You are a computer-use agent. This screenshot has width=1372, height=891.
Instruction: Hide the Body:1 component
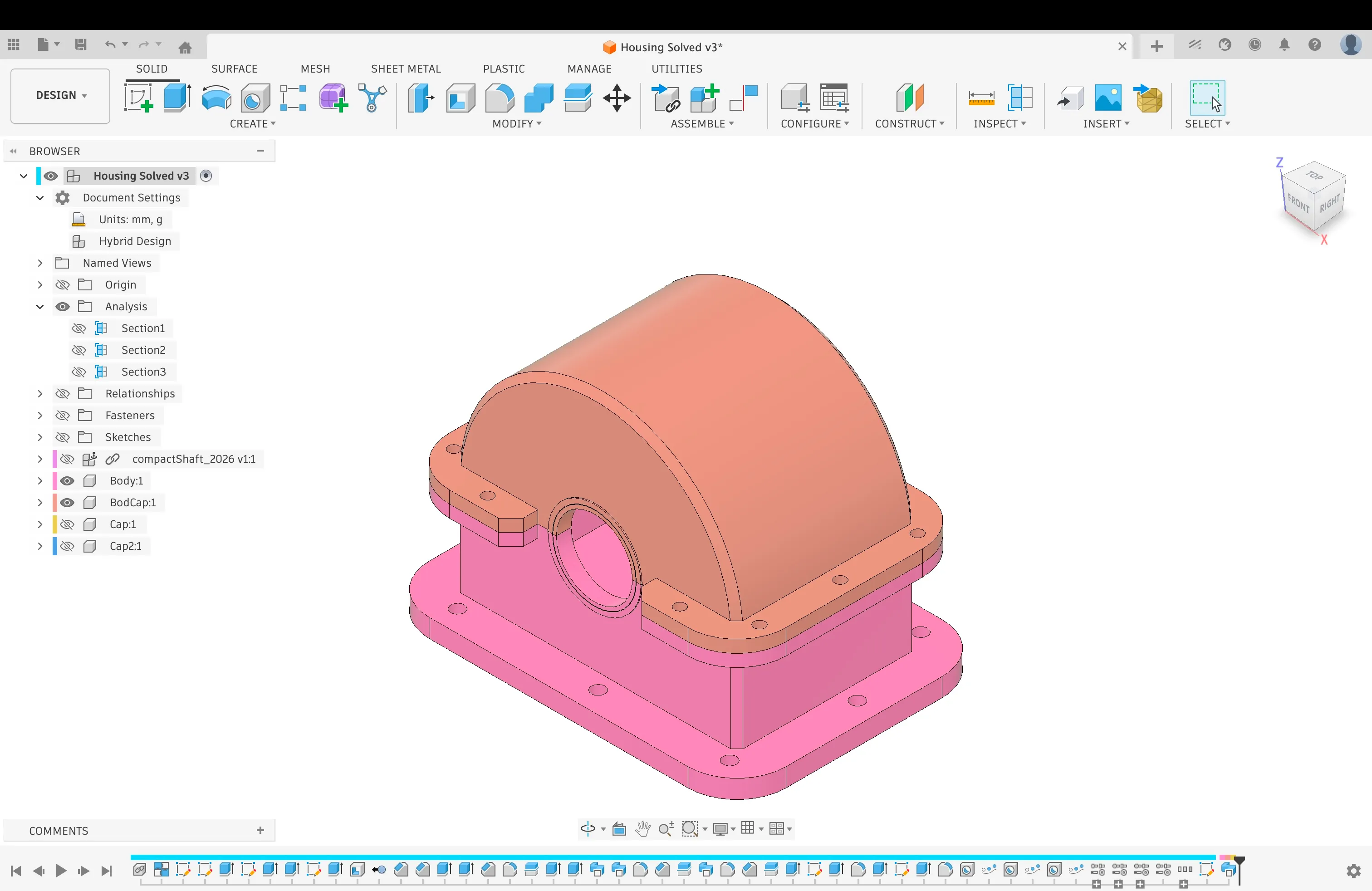[x=67, y=480]
